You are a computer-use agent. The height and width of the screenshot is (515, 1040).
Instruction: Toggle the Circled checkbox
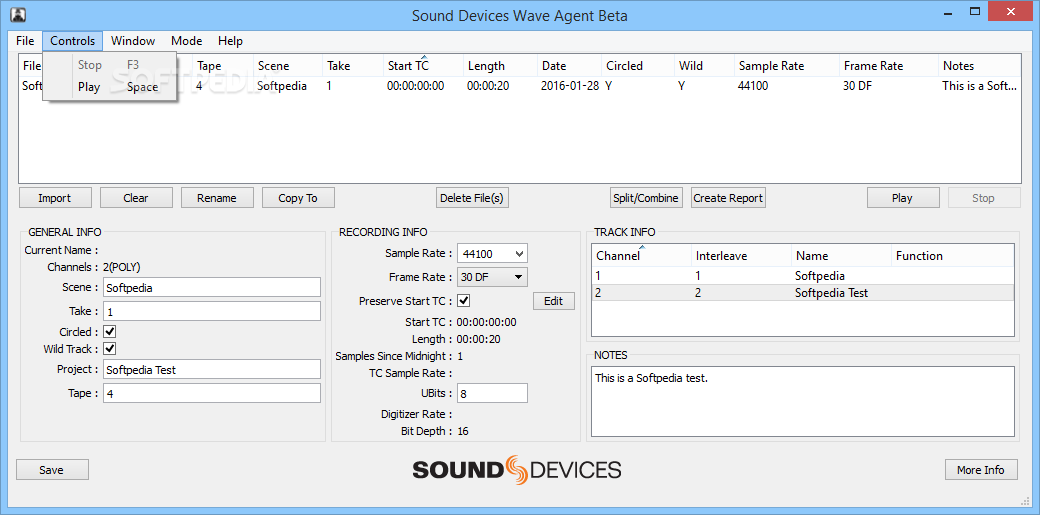(110, 331)
